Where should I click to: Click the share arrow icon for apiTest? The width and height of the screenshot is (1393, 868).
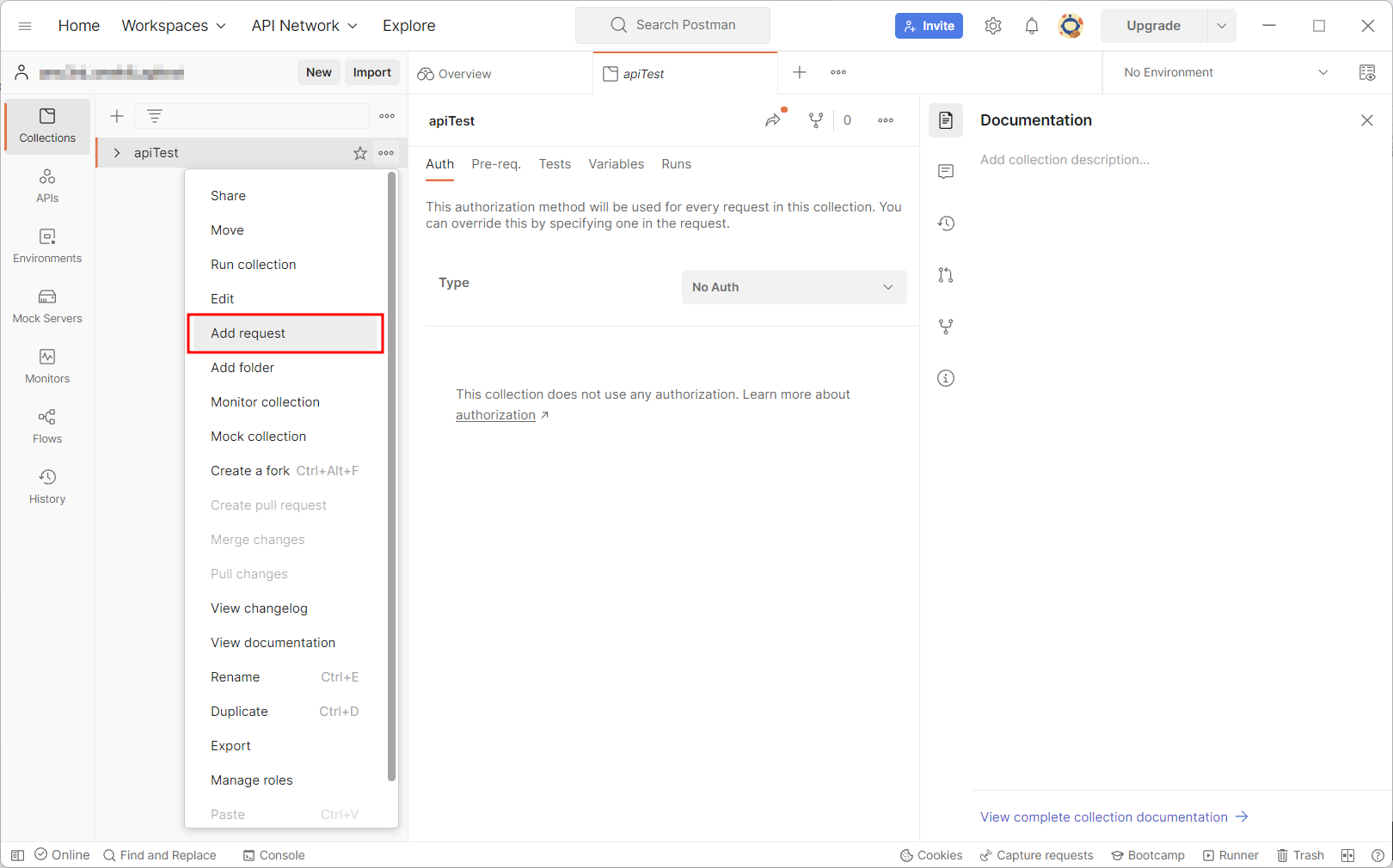pos(773,120)
